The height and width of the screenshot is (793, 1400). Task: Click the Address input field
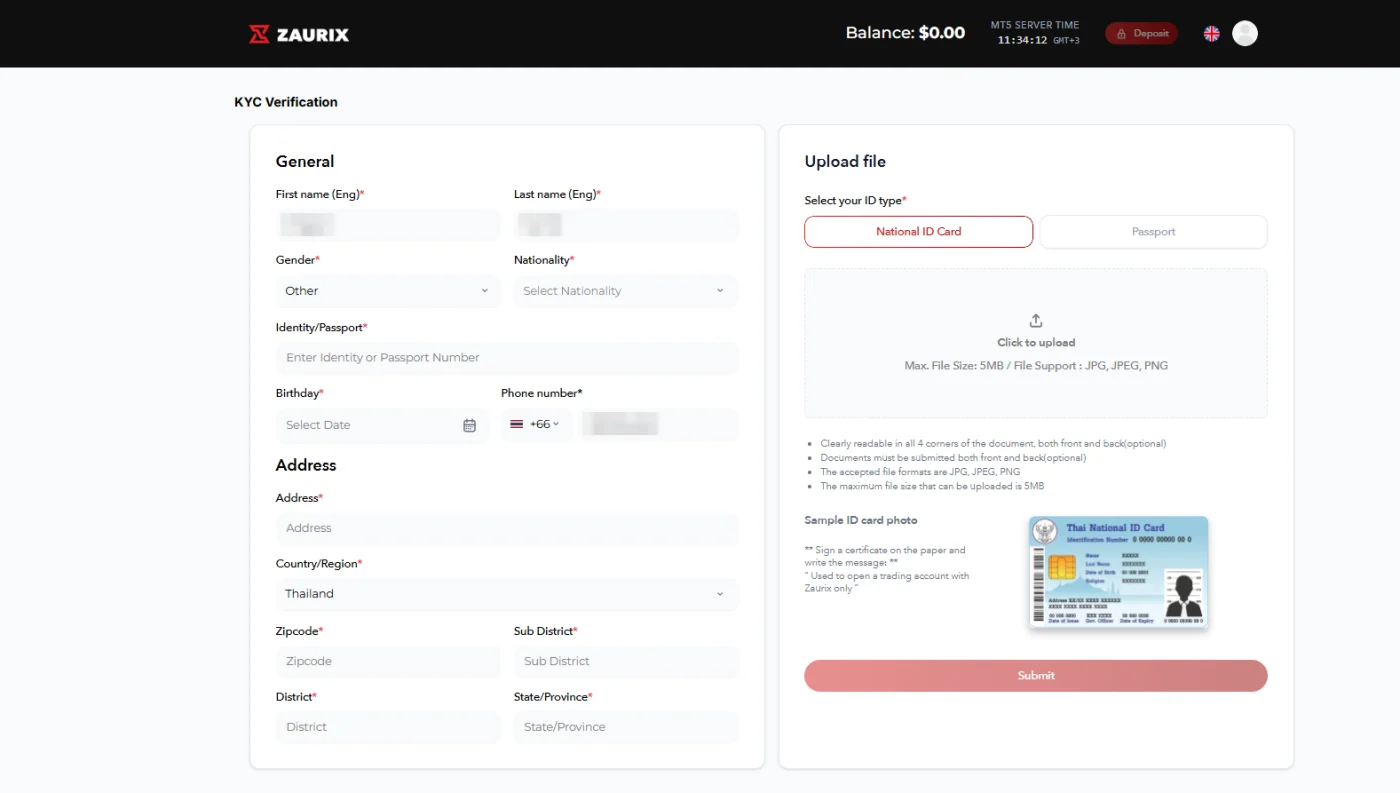507,528
